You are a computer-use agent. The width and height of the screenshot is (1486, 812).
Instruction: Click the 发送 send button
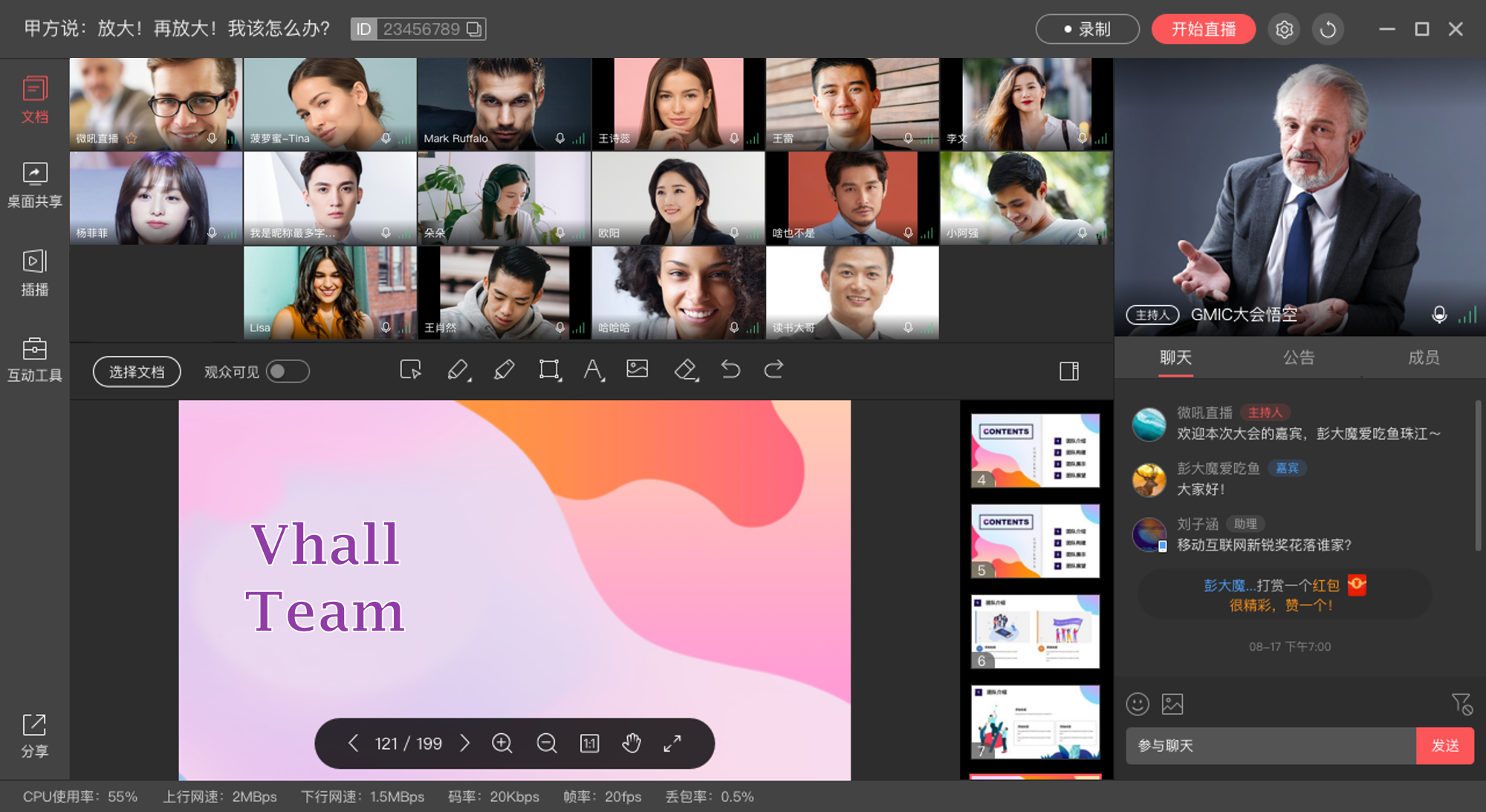(x=1444, y=745)
